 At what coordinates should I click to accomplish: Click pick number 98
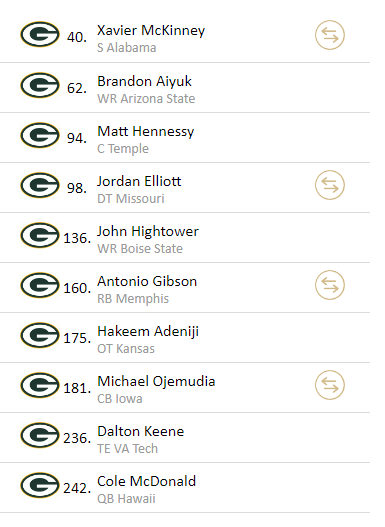[77, 188]
